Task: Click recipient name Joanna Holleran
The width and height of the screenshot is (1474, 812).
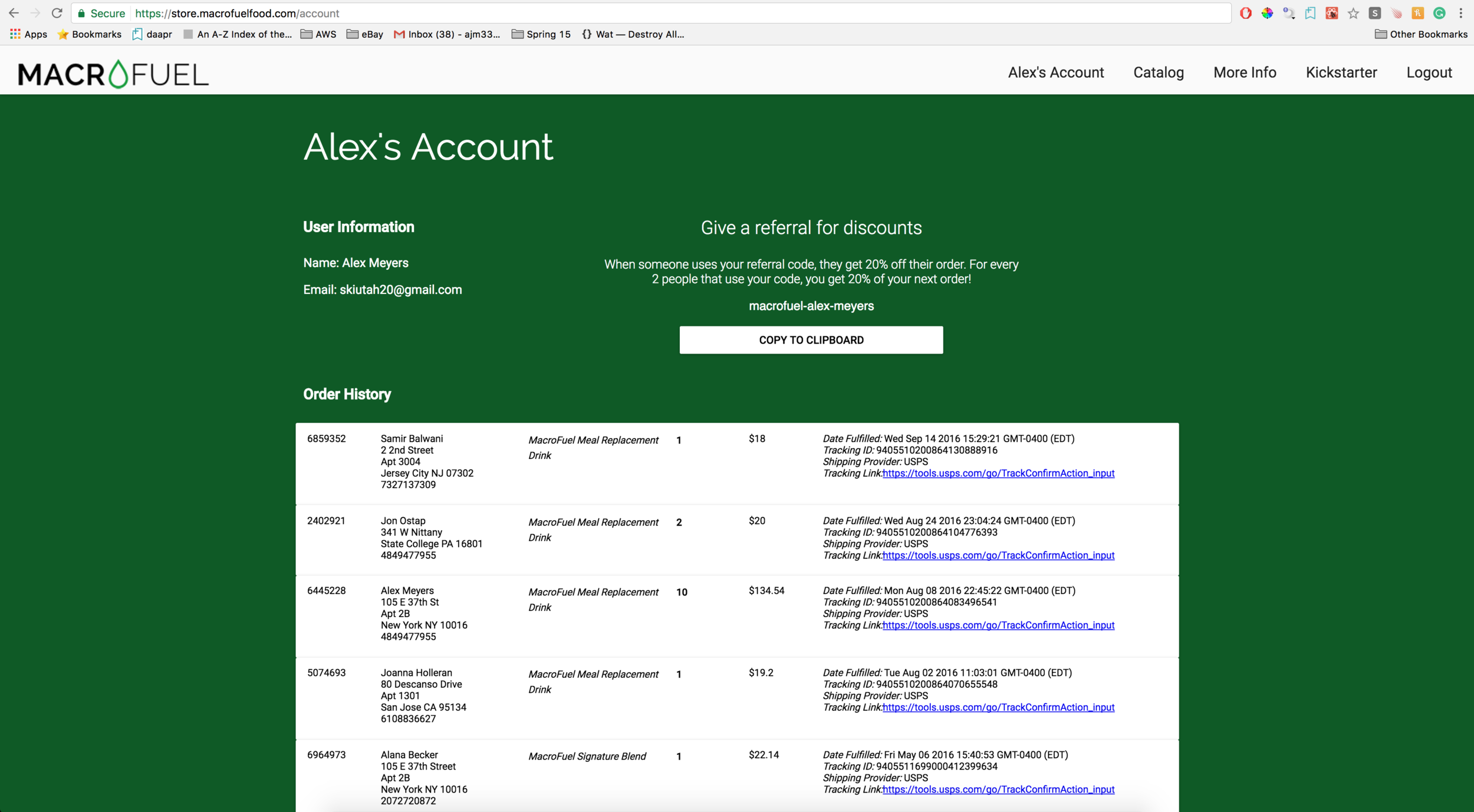Action: tap(416, 672)
